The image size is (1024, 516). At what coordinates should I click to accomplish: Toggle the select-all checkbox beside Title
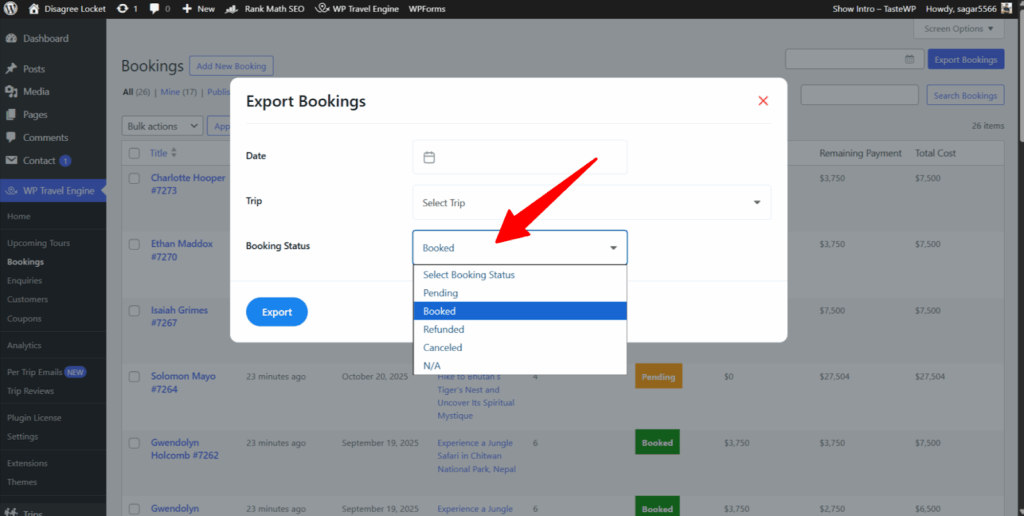pyautogui.click(x=134, y=153)
